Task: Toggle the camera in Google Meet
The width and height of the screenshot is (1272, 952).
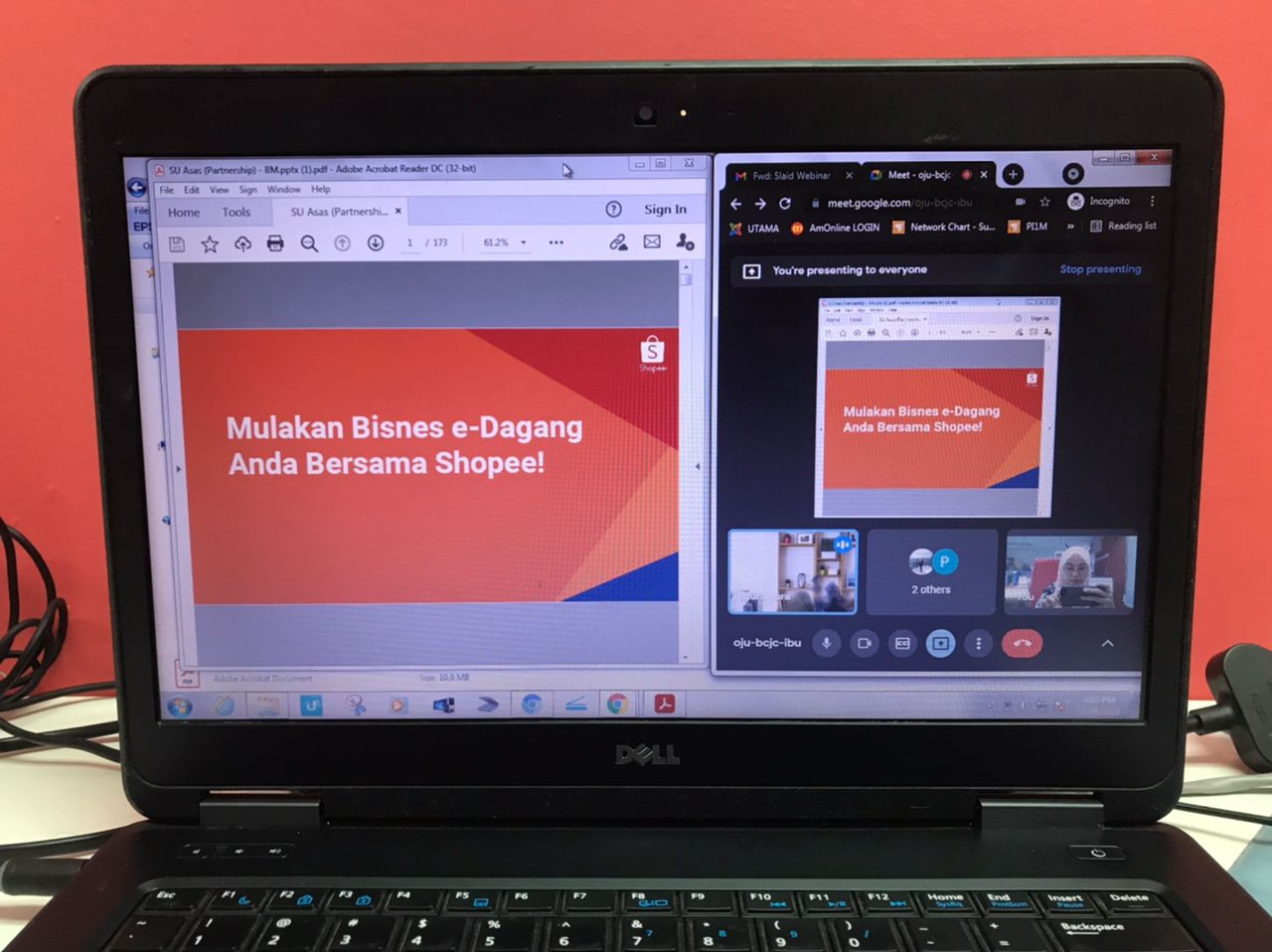Action: pos(865,644)
